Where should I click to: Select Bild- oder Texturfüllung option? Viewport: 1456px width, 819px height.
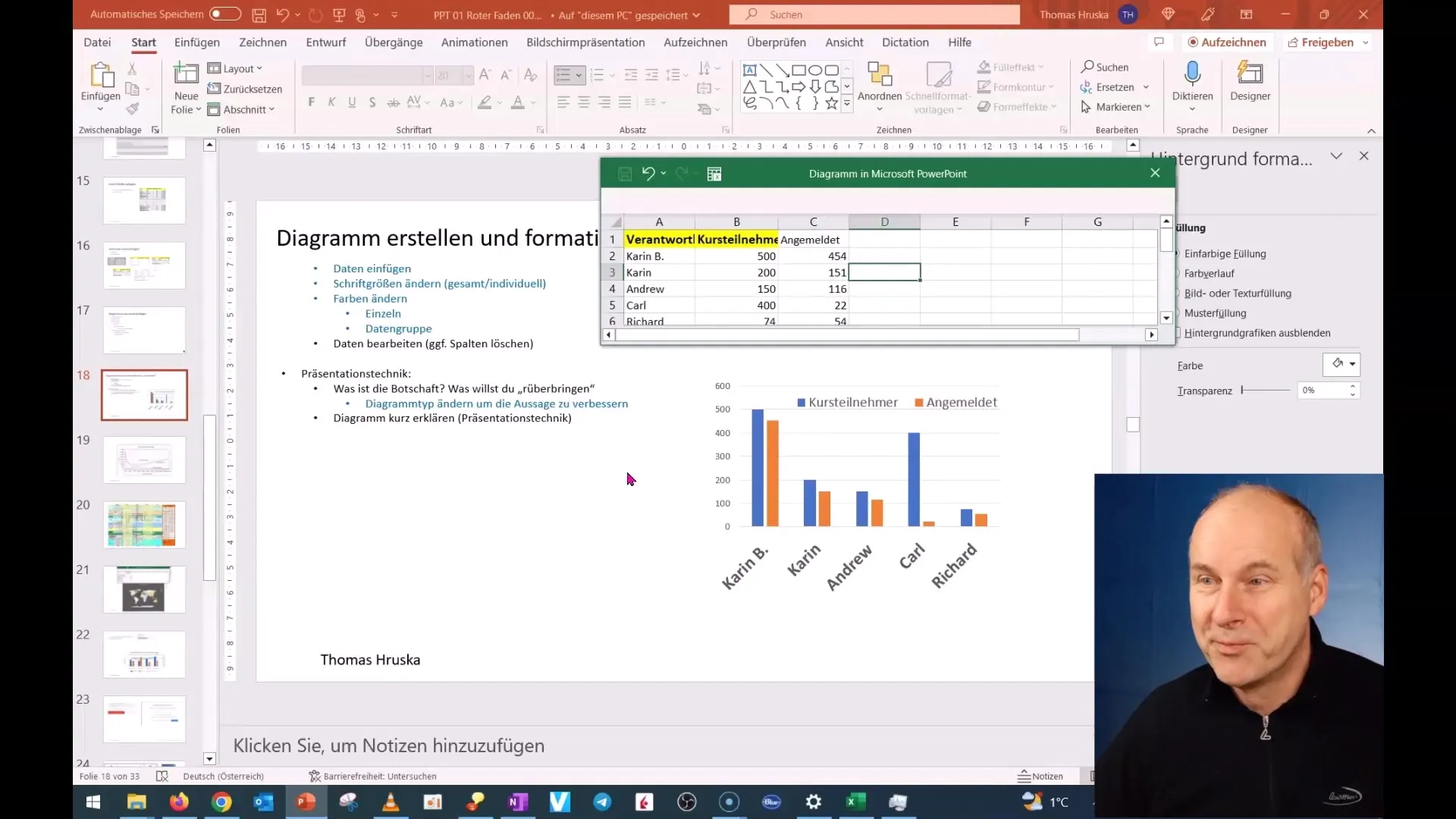(1237, 293)
